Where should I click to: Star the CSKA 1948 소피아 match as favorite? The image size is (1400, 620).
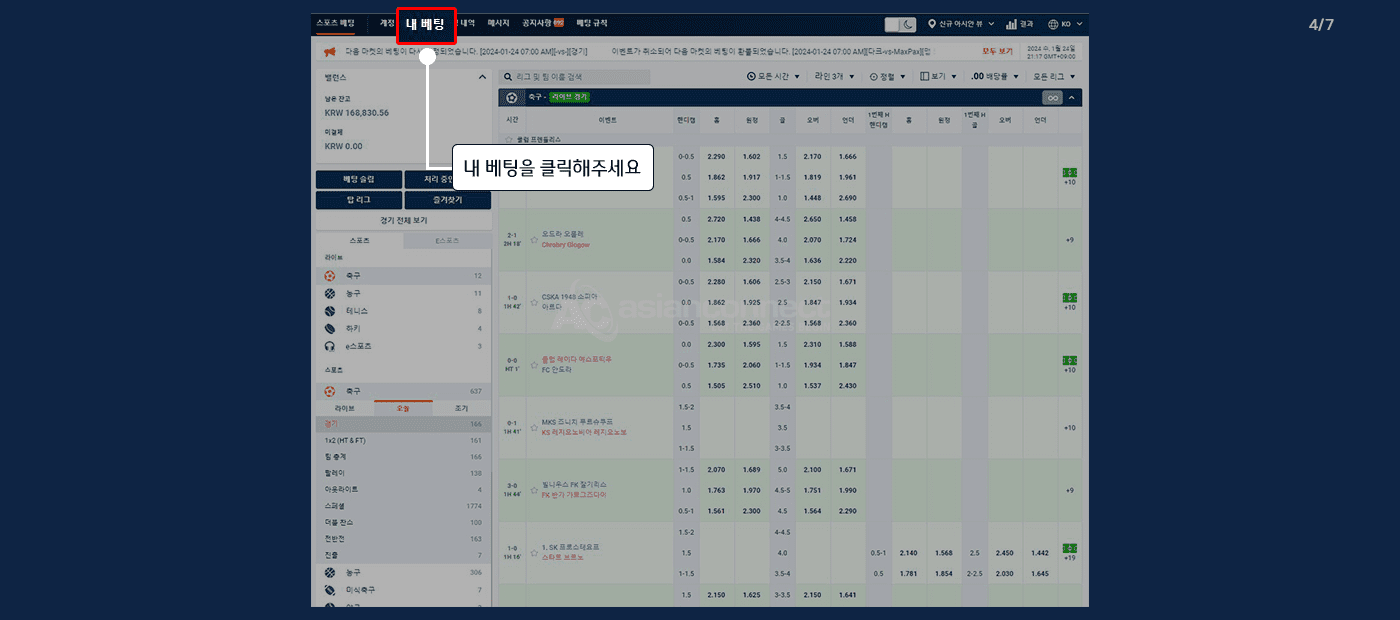click(535, 302)
